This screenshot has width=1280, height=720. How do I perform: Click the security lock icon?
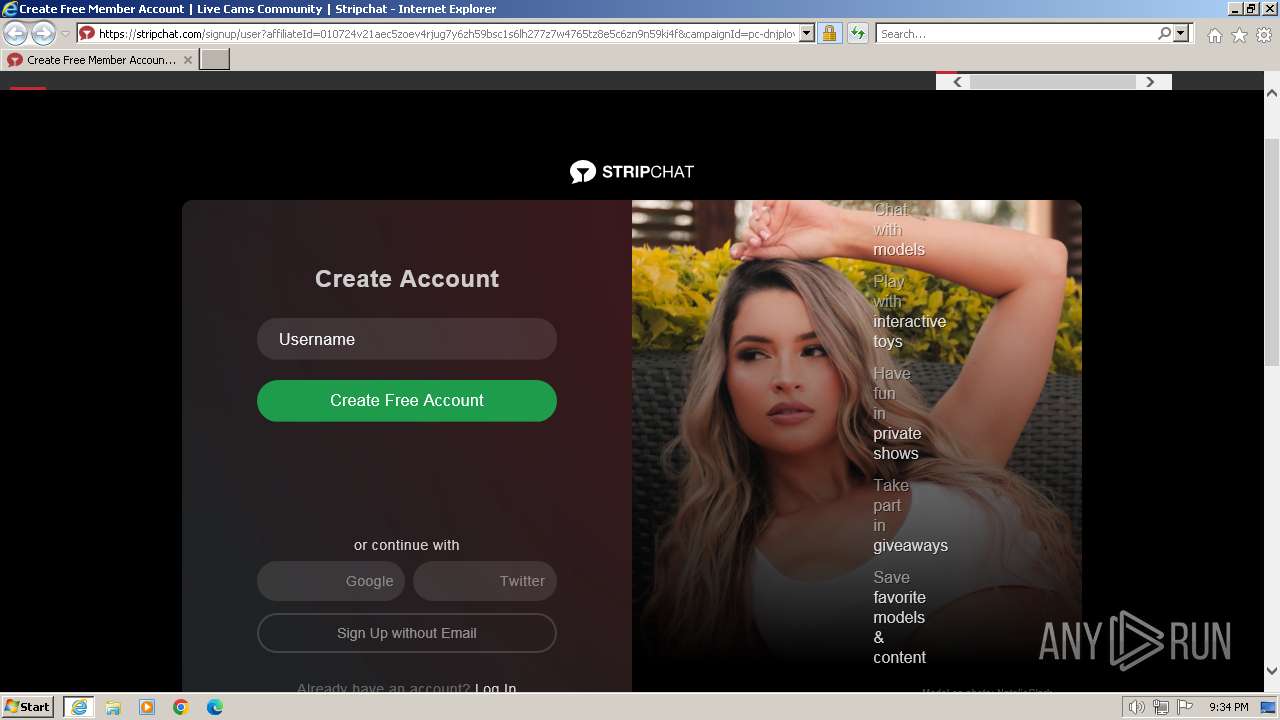click(x=829, y=34)
